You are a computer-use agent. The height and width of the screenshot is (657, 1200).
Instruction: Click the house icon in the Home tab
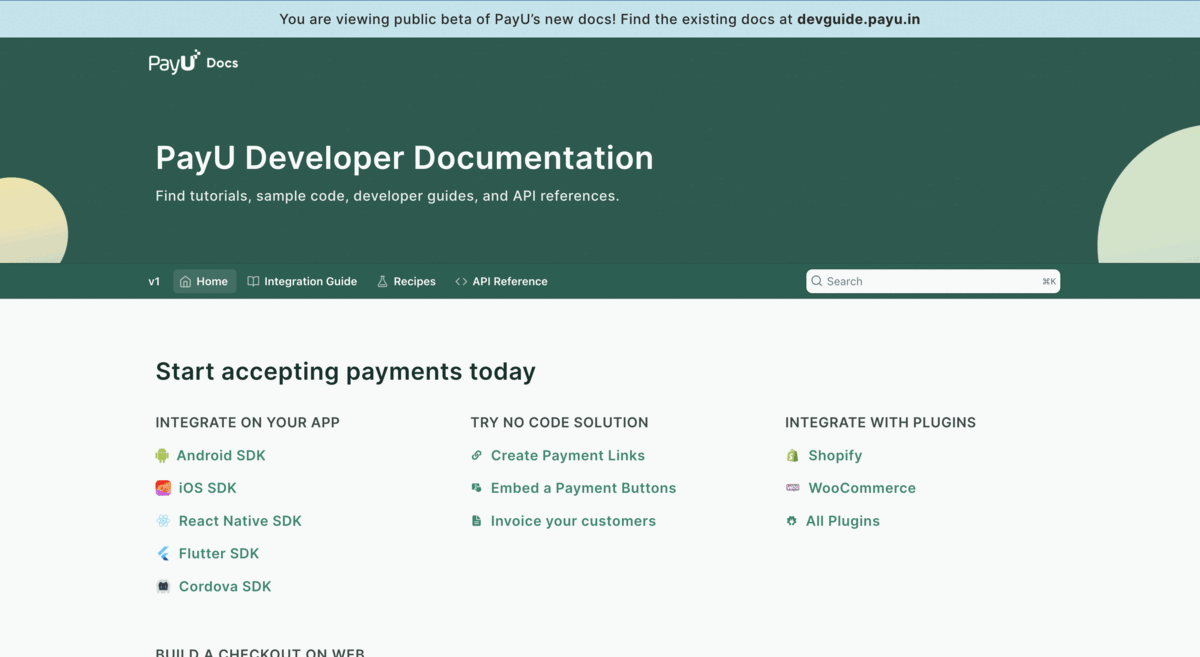[185, 282]
